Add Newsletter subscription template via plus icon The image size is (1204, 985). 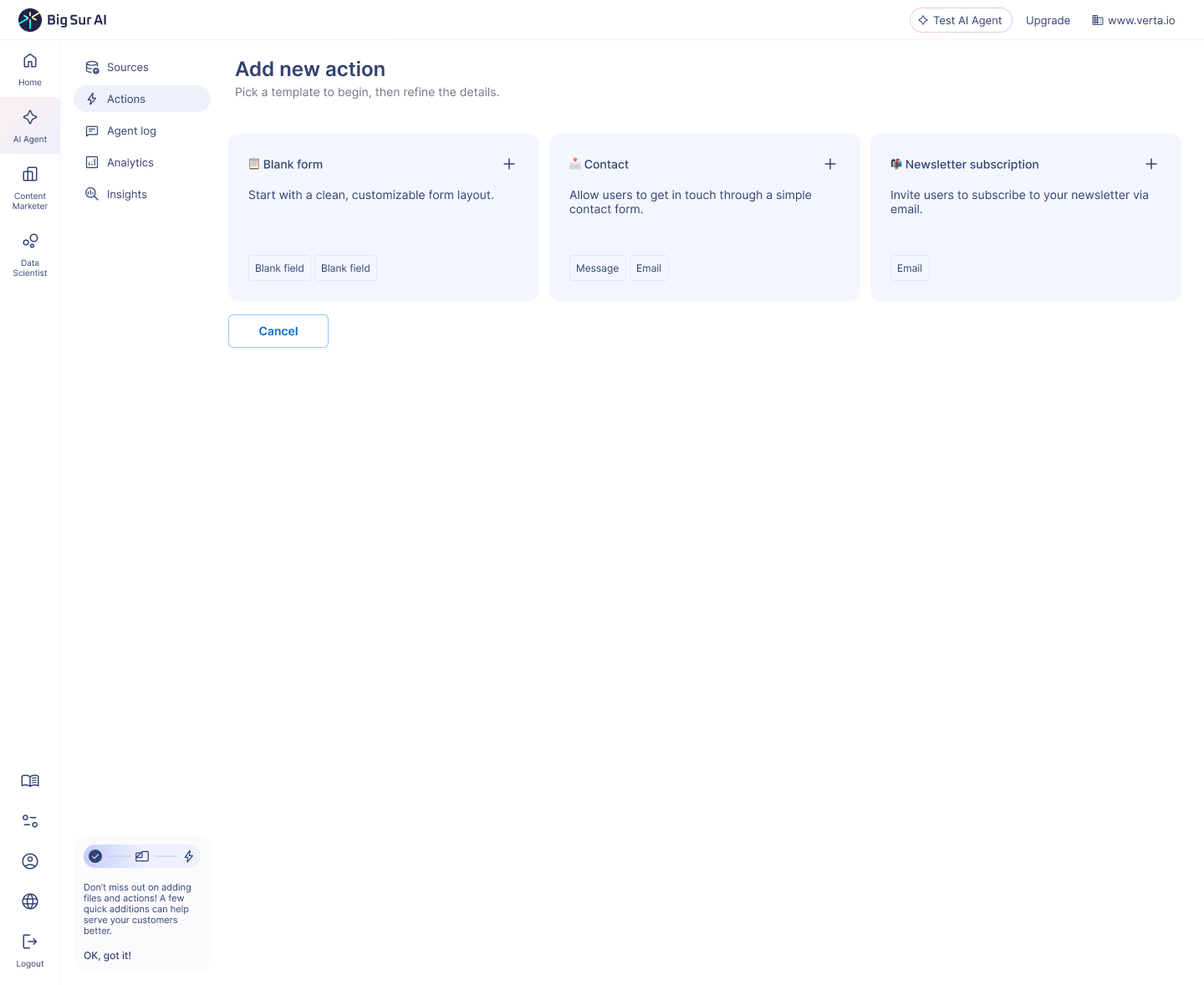(x=1151, y=164)
